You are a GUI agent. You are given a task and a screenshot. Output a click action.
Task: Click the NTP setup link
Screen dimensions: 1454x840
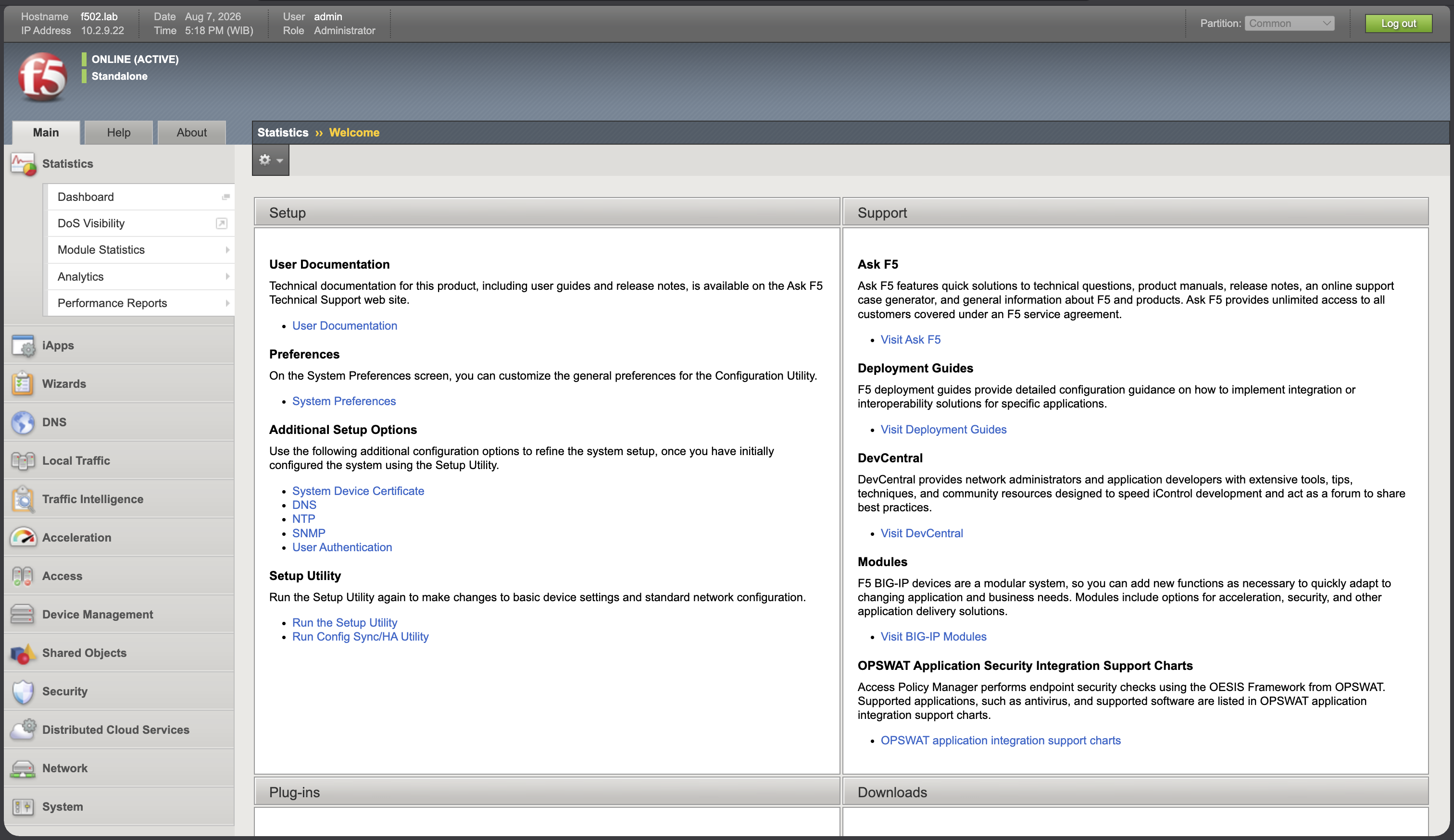click(303, 519)
